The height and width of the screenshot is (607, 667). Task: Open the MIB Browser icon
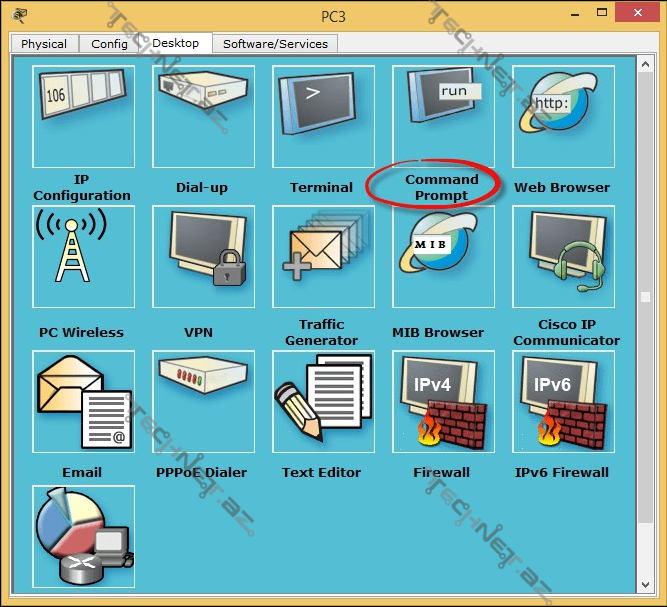click(442, 256)
